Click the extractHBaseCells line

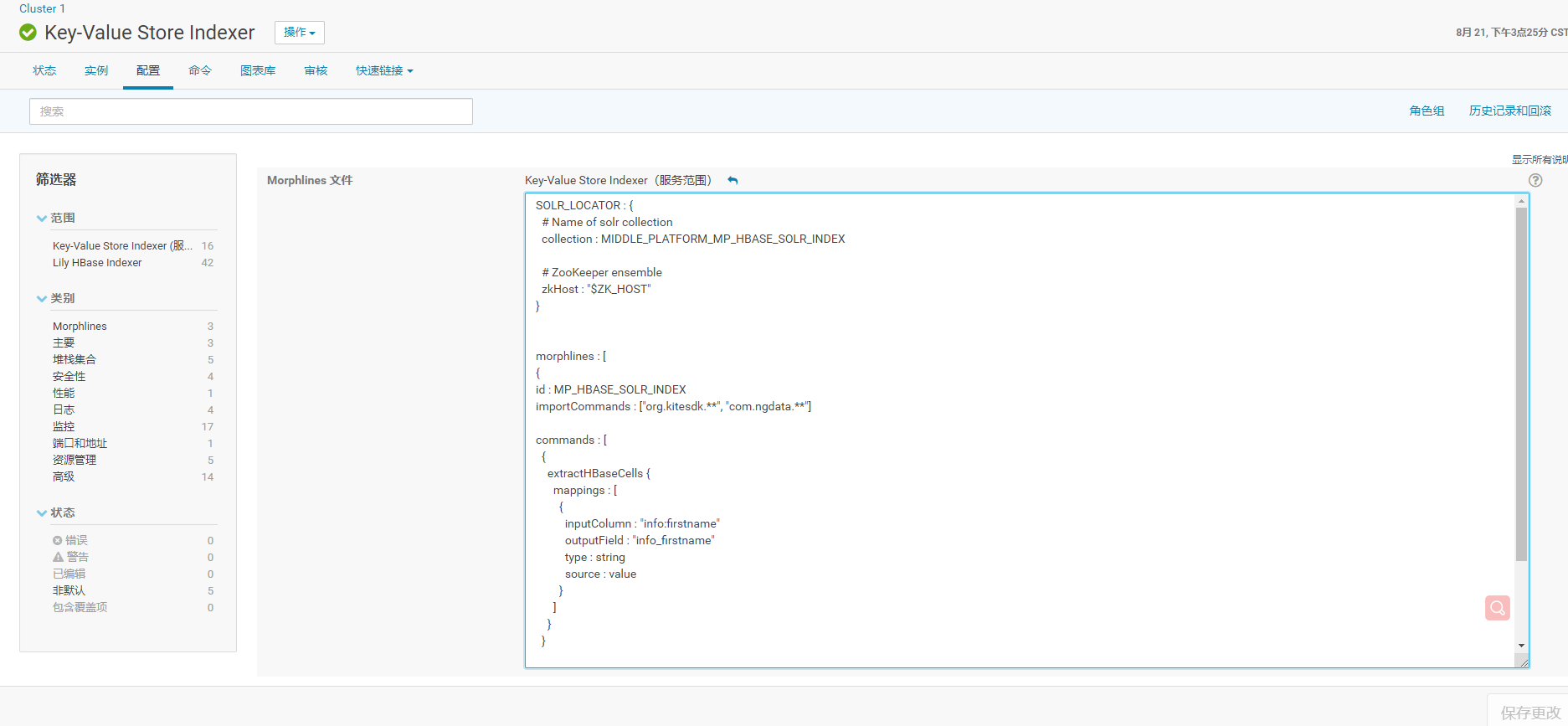pos(599,473)
